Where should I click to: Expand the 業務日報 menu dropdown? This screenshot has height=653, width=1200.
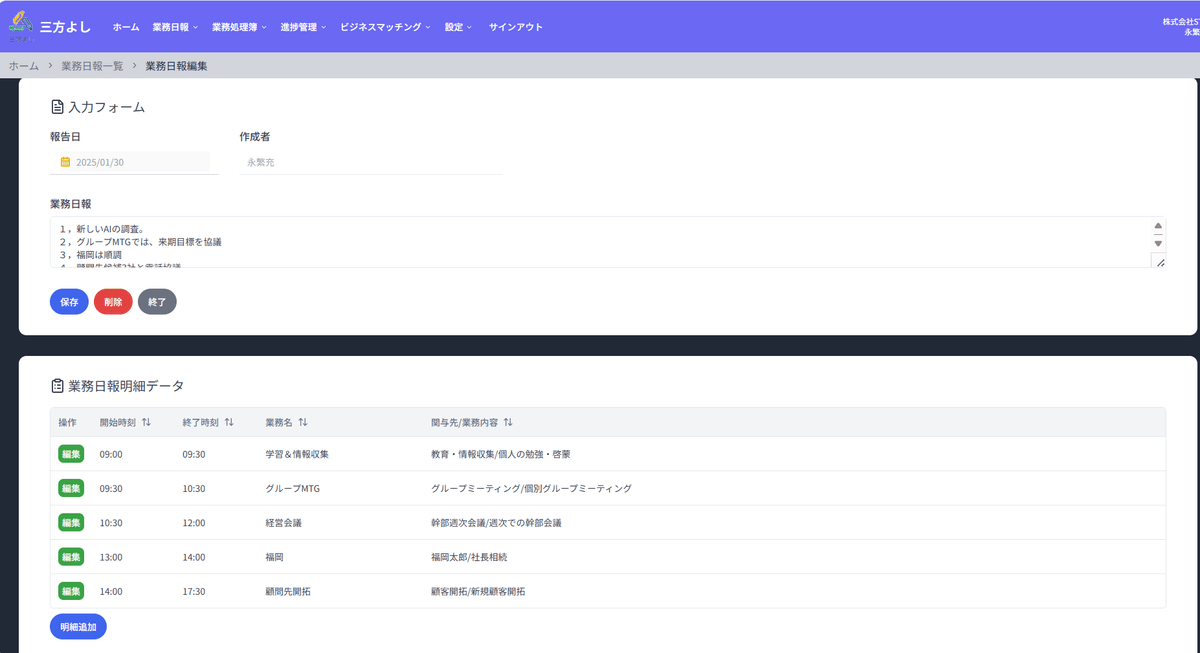pos(175,27)
